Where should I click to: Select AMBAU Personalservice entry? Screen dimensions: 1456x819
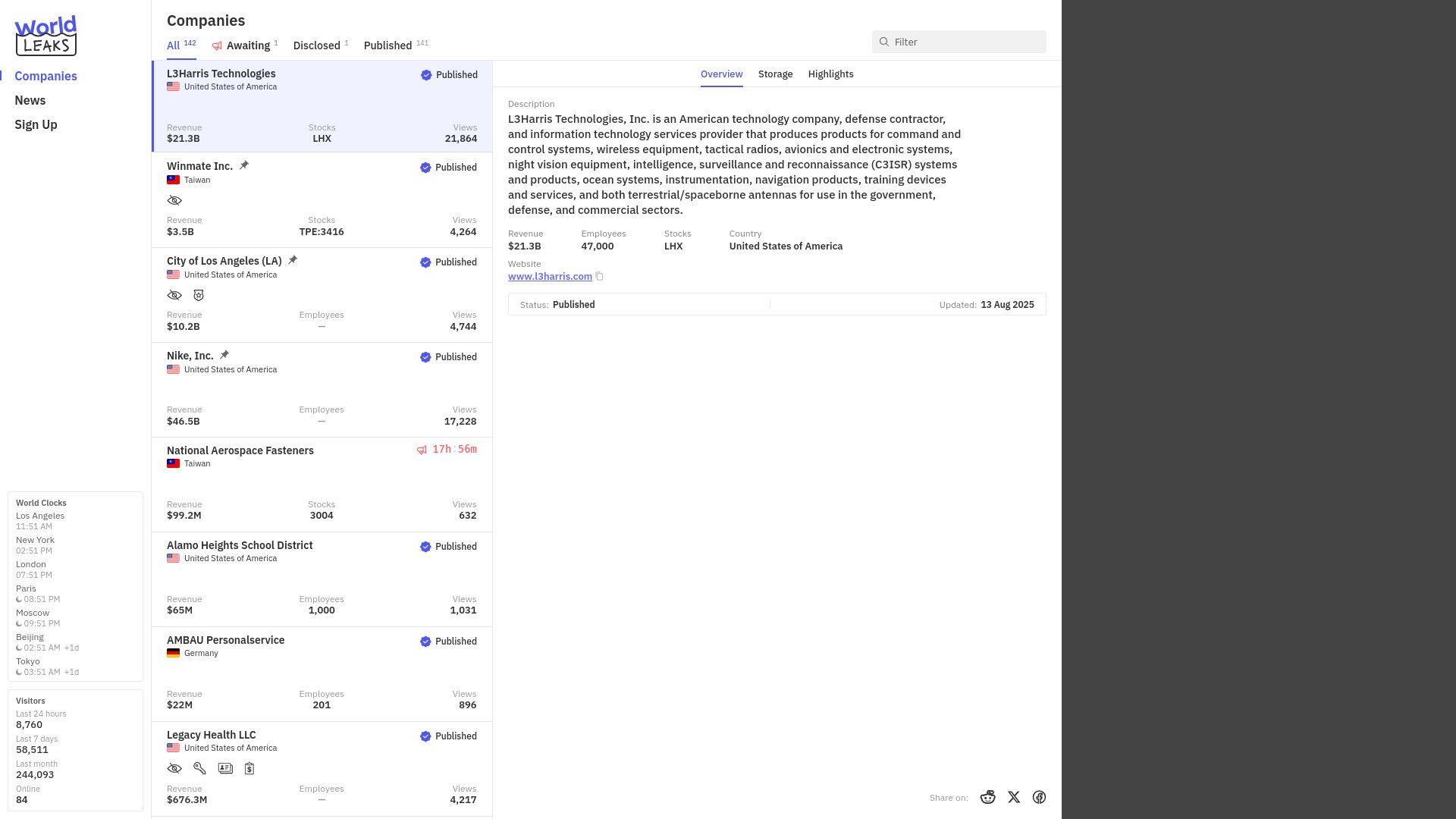[x=322, y=674]
